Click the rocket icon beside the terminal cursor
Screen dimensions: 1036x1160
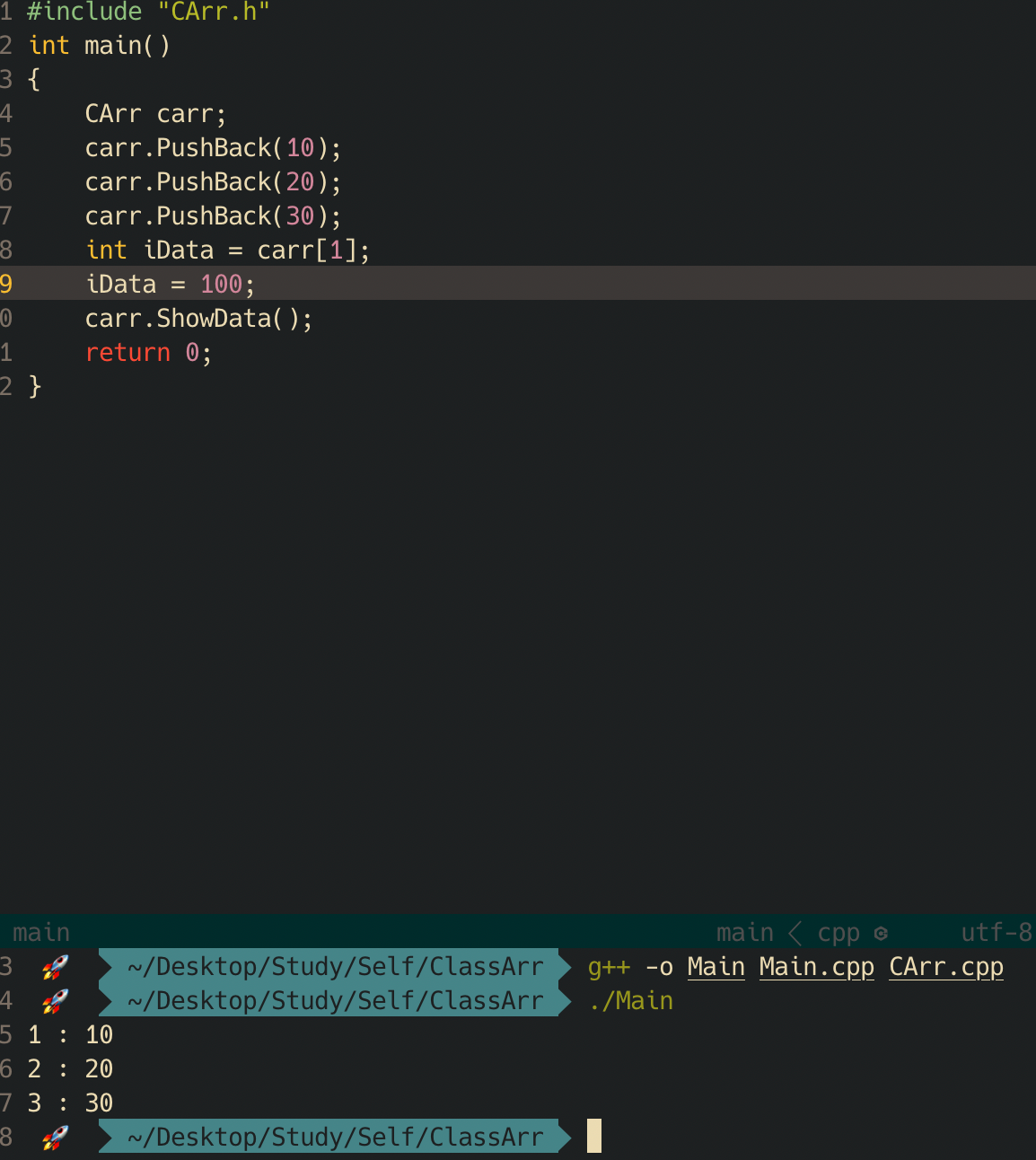click(55, 1138)
